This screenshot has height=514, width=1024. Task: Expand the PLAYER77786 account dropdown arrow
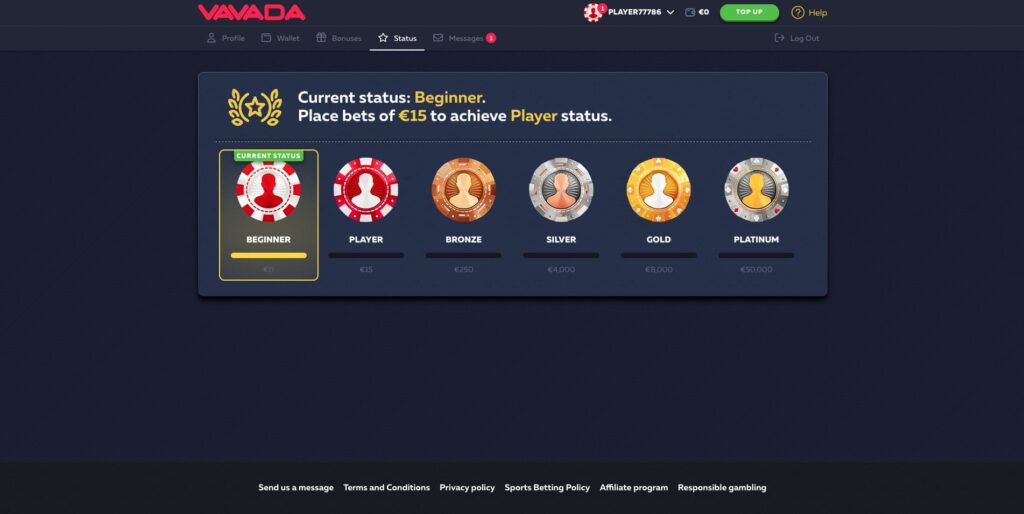tap(670, 12)
